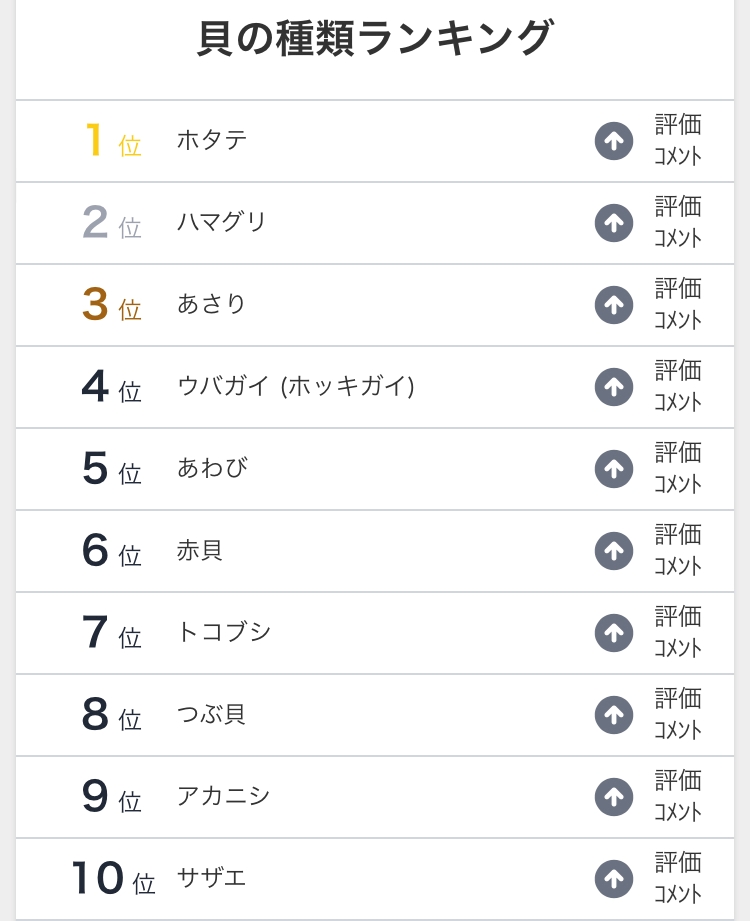View 評価コメント for あわび
The width and height of the screenshot is (750, 921).
coord(678,469)
